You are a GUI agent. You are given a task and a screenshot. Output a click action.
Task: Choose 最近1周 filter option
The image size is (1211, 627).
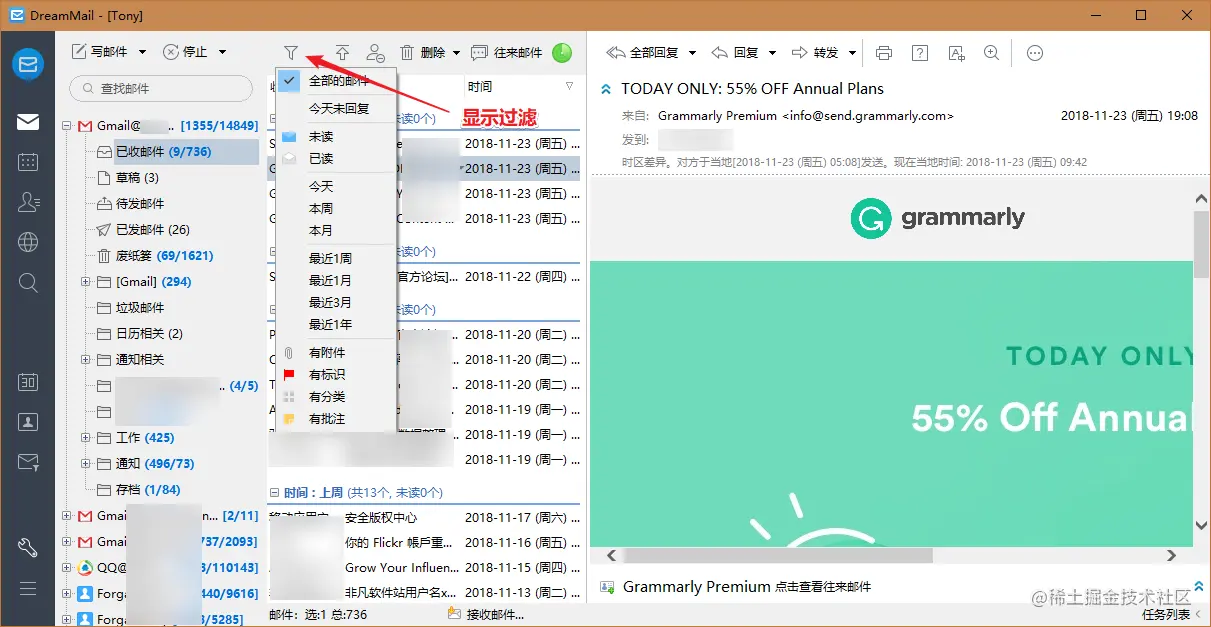click(x=336, y=259)
